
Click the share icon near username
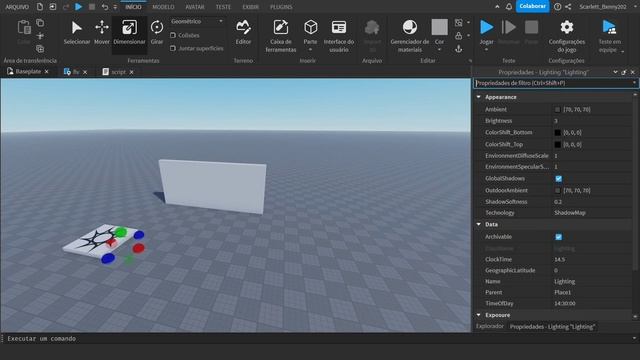tap(568, 7)
